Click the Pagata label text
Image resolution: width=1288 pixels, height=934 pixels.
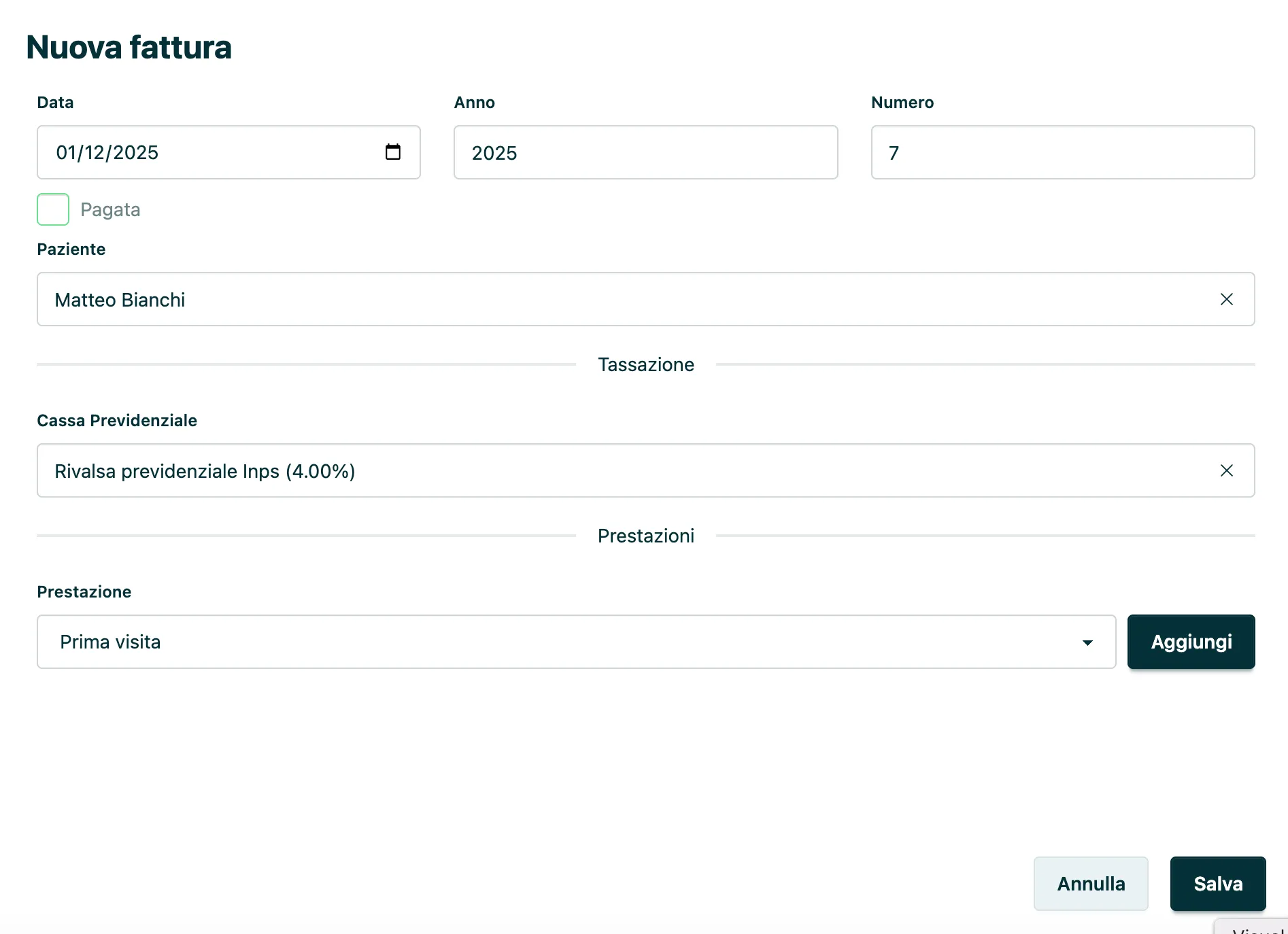(x=110, y=209)
